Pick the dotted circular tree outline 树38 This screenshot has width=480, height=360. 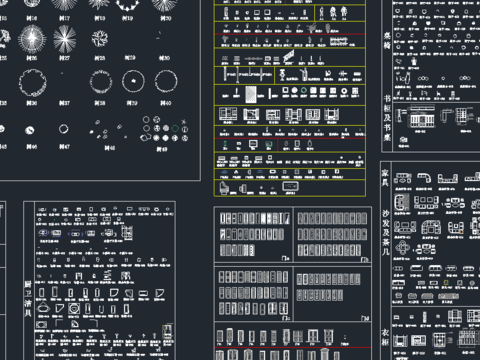[101, 81]
